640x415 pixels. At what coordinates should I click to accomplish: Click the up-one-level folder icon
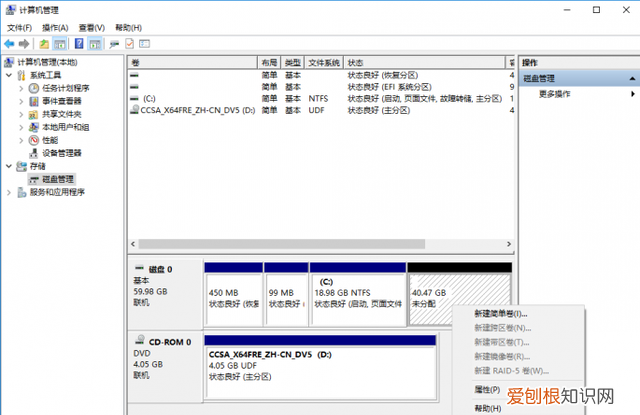click(44, 44)
